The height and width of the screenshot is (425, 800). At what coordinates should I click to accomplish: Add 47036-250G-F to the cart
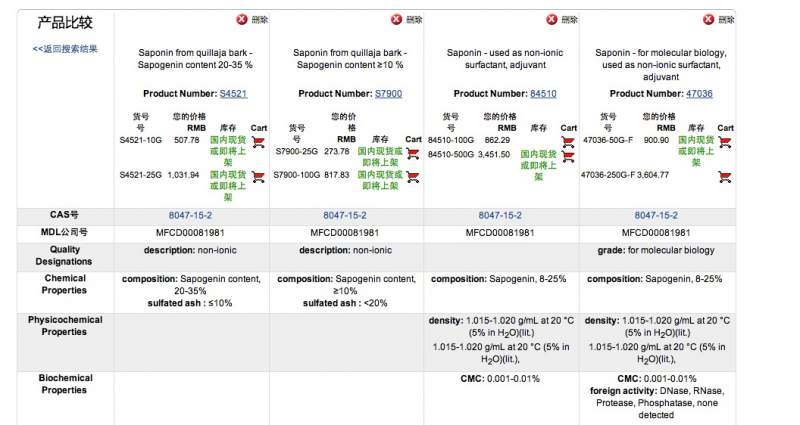coord(725,176)
